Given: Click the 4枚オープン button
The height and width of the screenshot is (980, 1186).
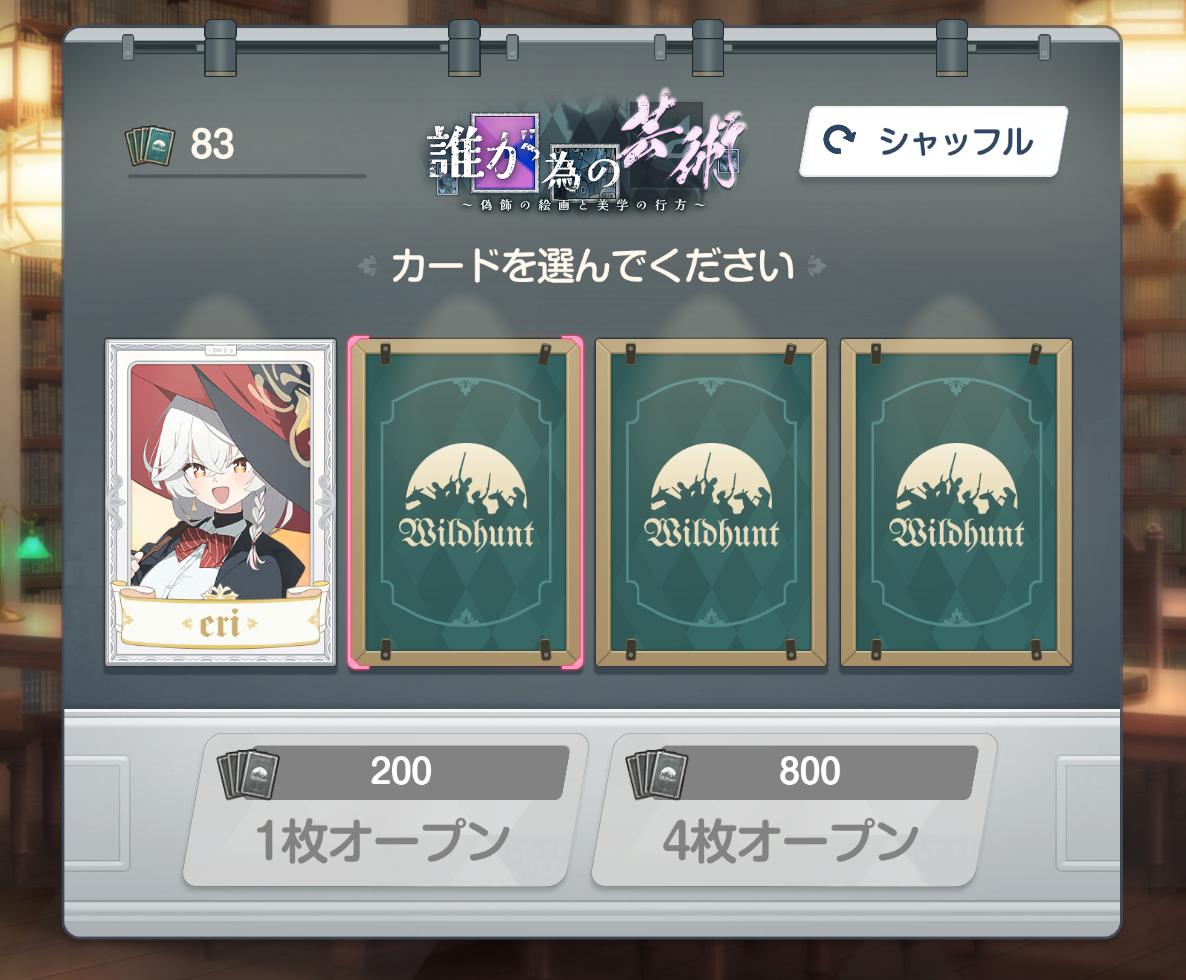Looking at the screenshot, I should pyautogui.click(x=793, y=809).
